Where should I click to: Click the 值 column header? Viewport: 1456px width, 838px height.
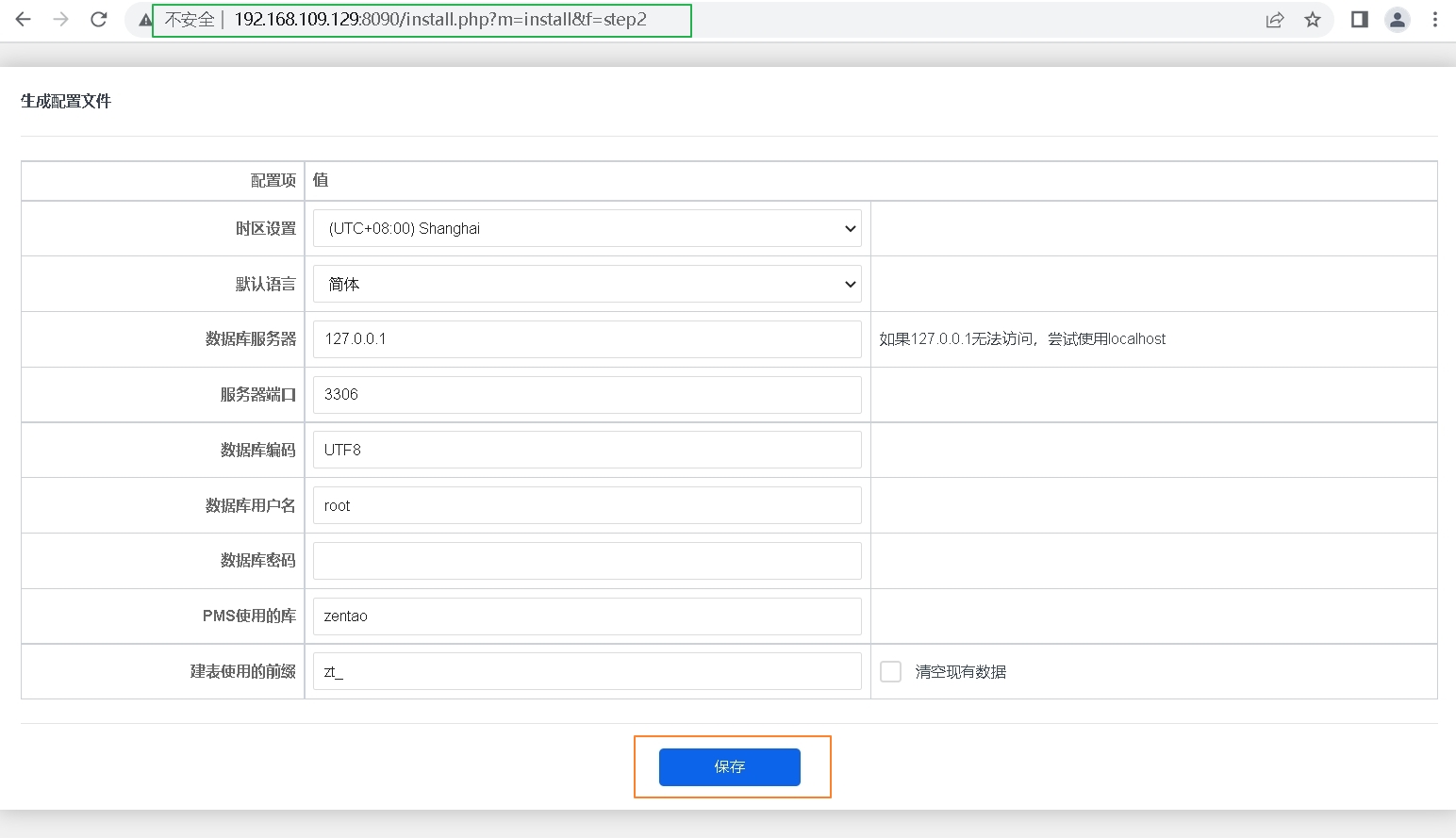pyautogui.click(x=321, y=180)
